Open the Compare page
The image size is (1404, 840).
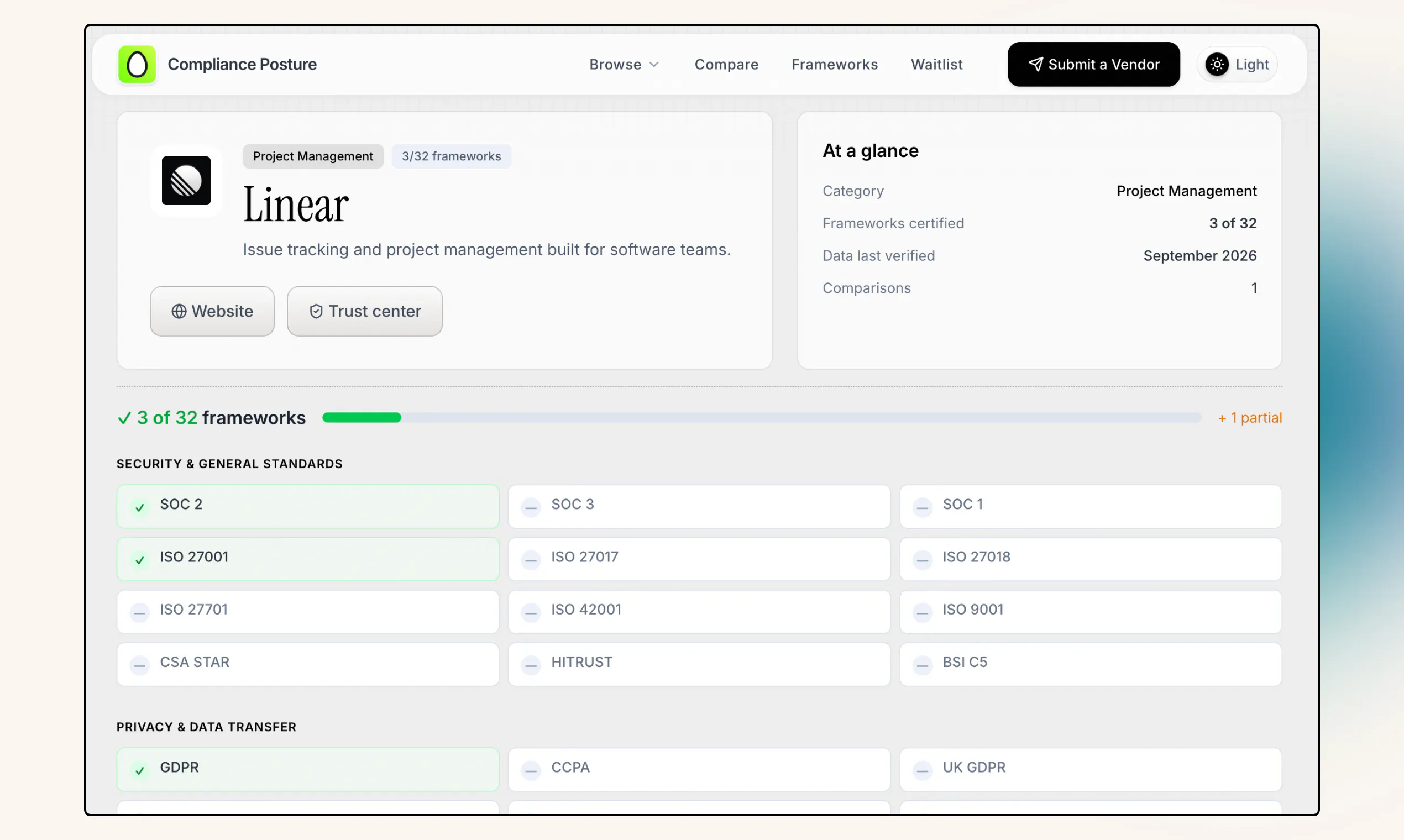point(726,65)
